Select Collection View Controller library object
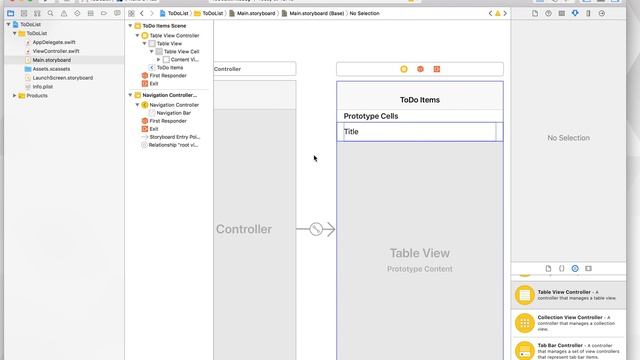 (x=569, y=323)
